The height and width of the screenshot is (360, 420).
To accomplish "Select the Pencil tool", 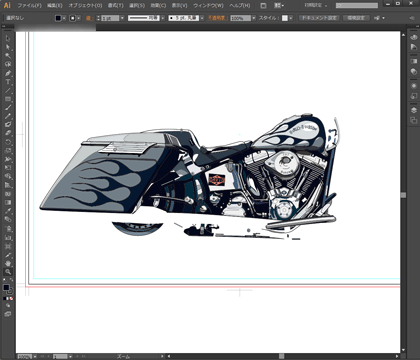I will (x=8, y=116).
